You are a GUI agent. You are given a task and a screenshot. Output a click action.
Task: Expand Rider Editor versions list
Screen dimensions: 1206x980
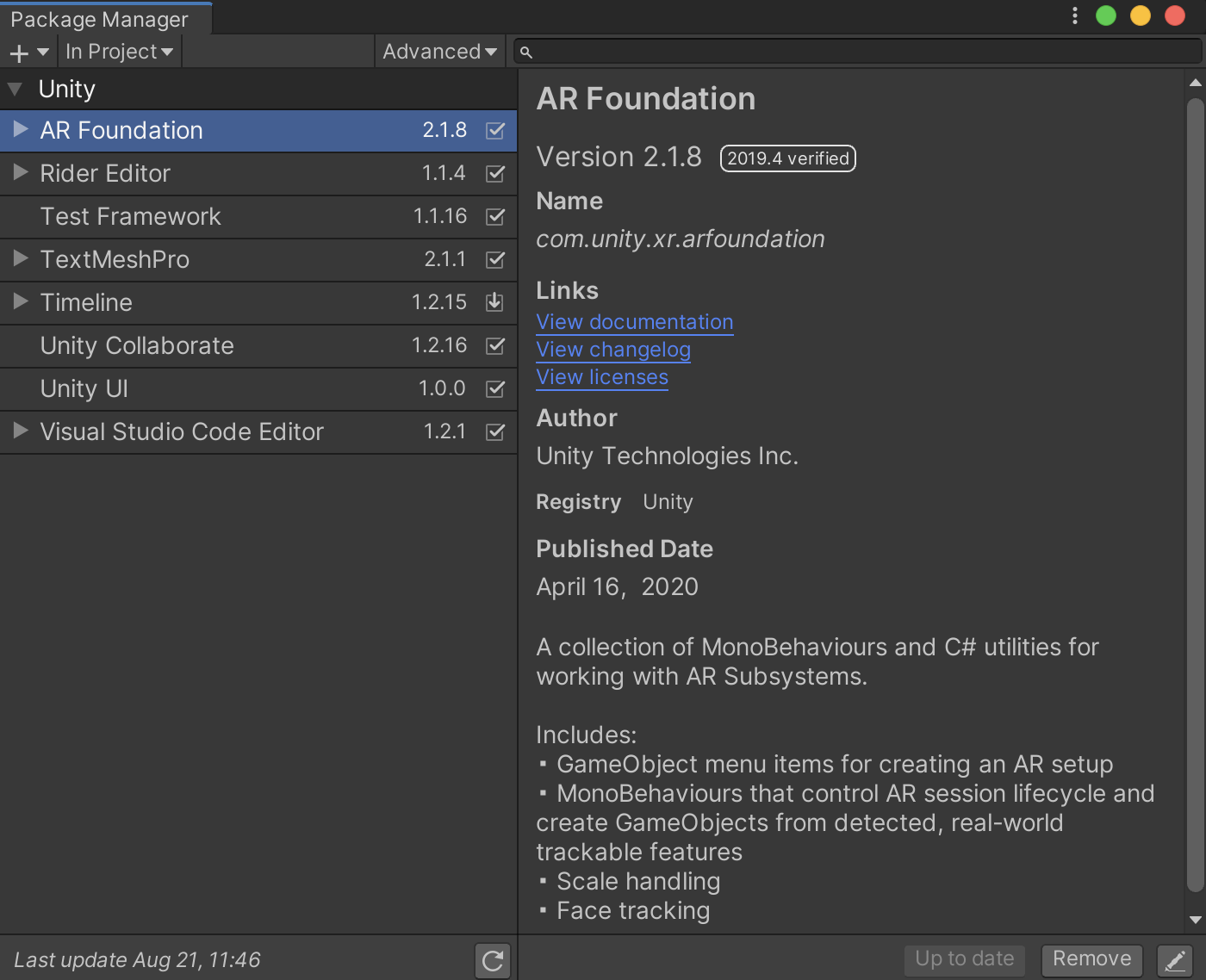[21, 173]
